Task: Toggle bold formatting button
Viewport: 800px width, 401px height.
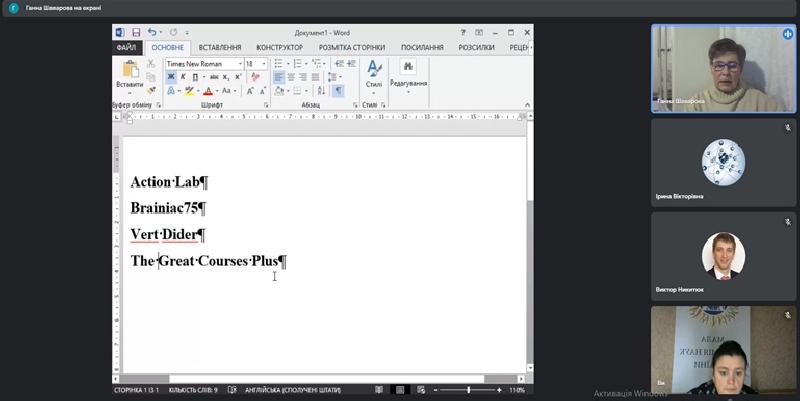Action: (x=170, y=77)
